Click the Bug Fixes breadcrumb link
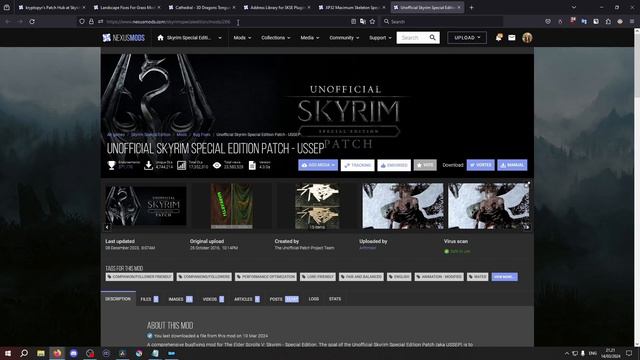The image size is (640, 360). [x=202, y=134]
